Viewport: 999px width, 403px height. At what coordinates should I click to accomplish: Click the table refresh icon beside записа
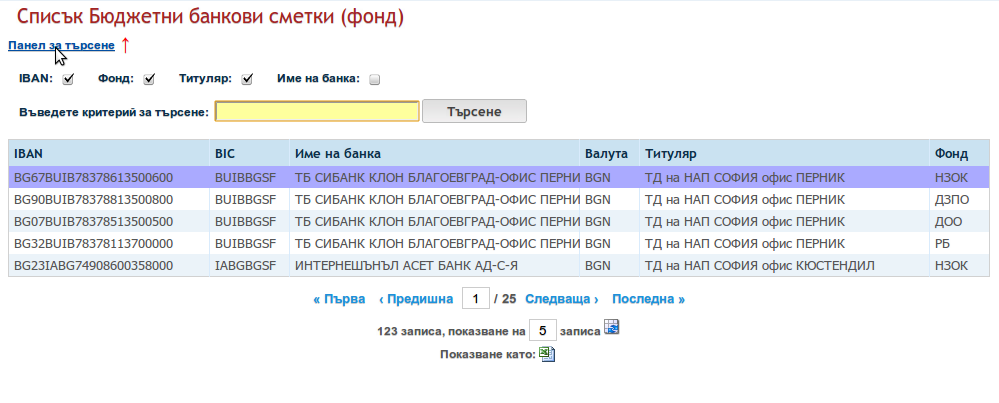click(x=612, y=327)
